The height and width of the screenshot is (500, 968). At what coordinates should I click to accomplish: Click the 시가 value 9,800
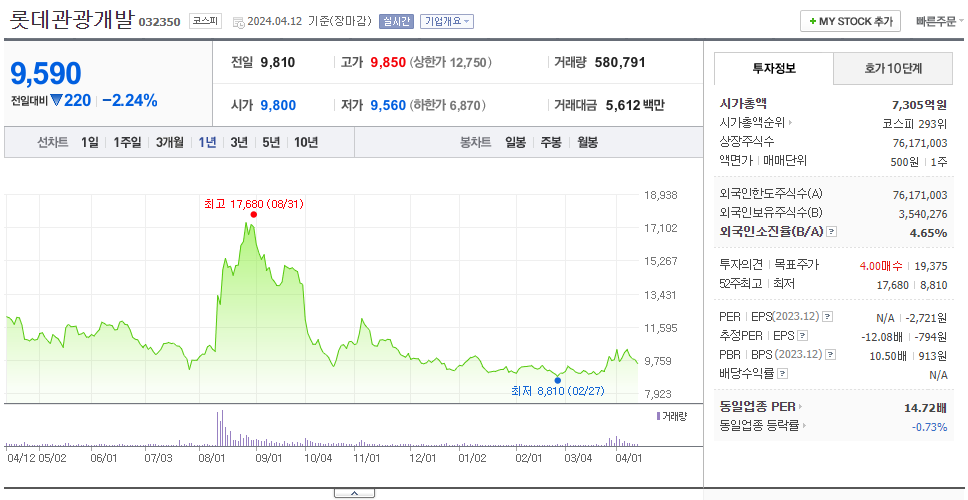(278, 106)
